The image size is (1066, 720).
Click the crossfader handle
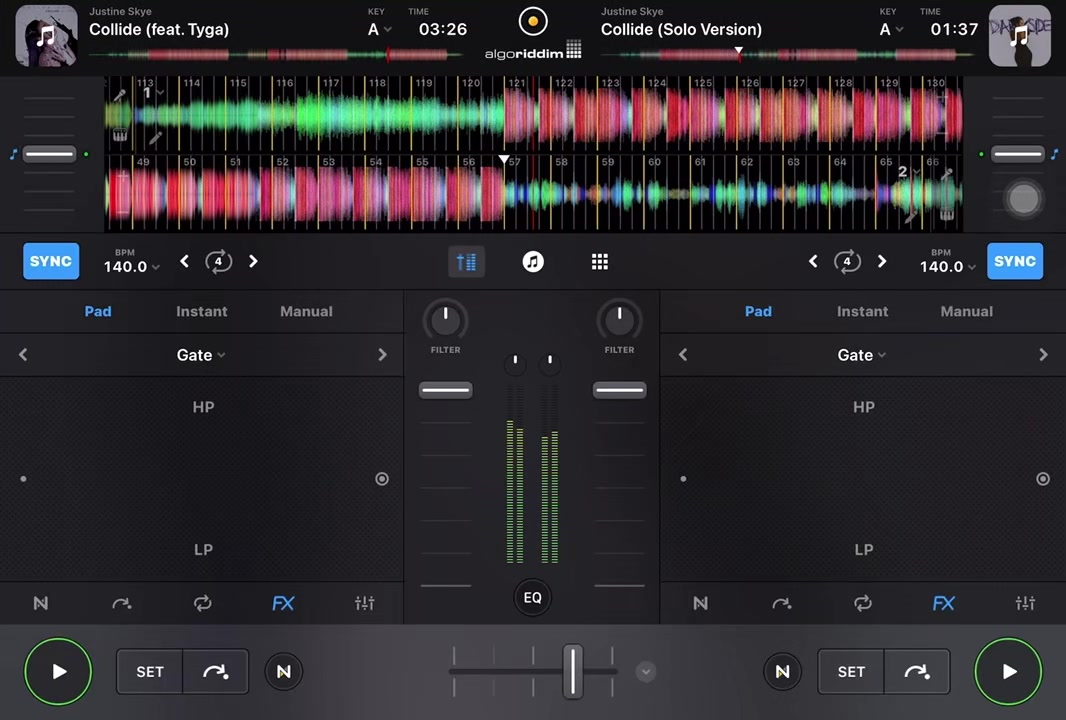pyautogui.click(x=573, y=672)
